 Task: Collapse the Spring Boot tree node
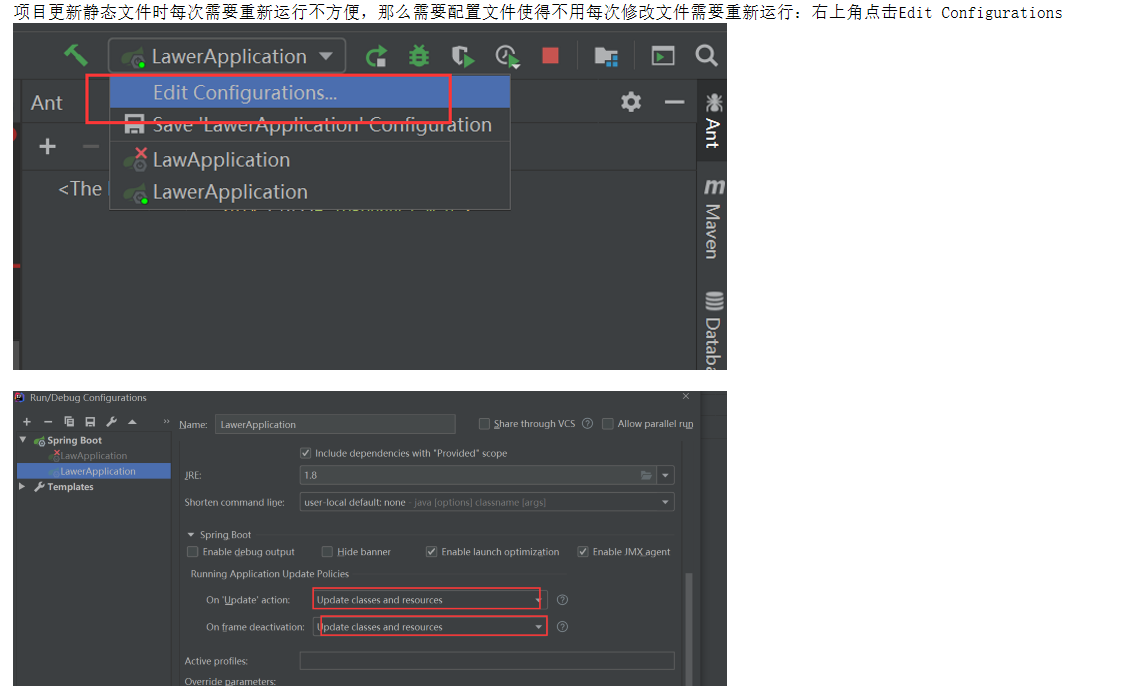(23, 440)
